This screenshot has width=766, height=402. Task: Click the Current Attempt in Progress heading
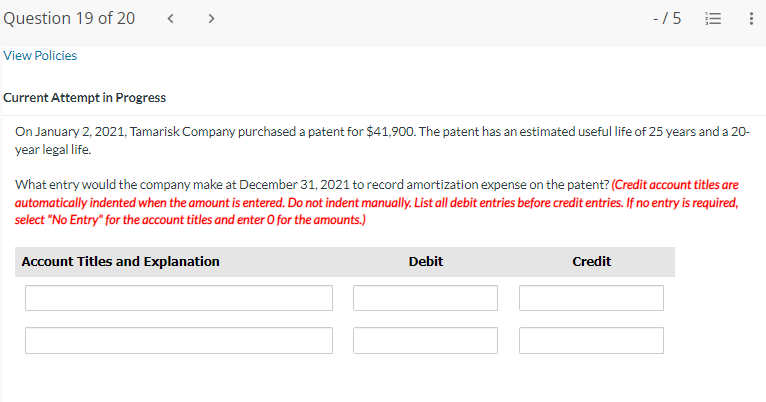85,98
